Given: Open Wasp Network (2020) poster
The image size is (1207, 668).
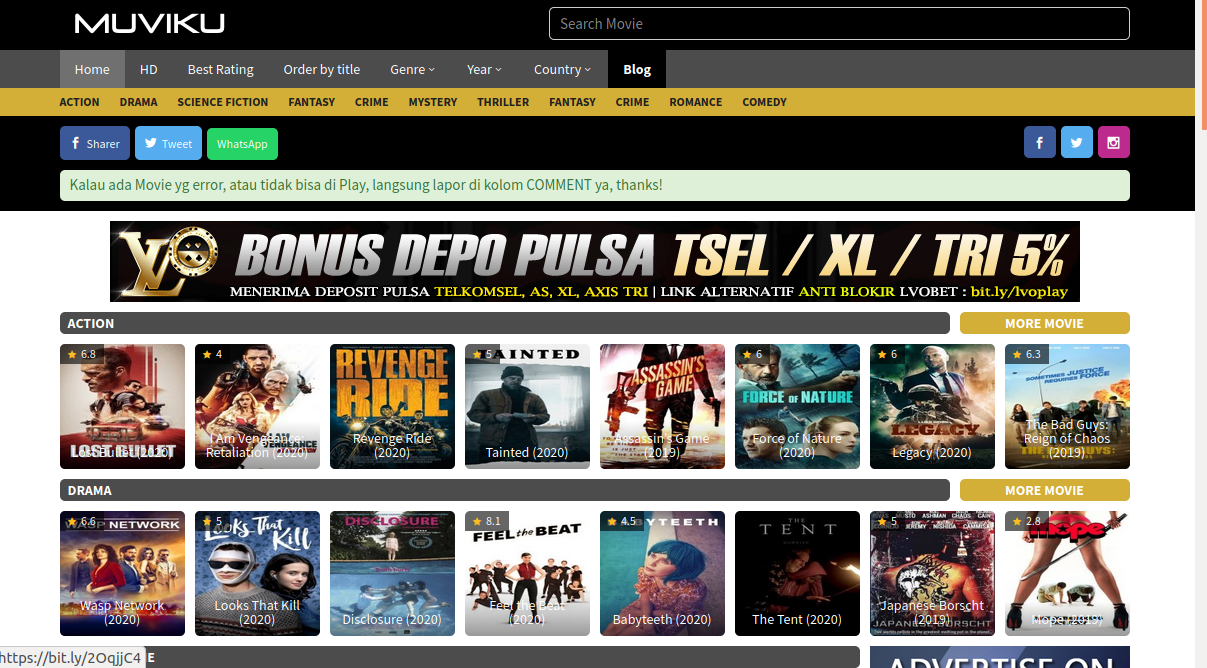Looking at the screenshot, I should (122, 573).
